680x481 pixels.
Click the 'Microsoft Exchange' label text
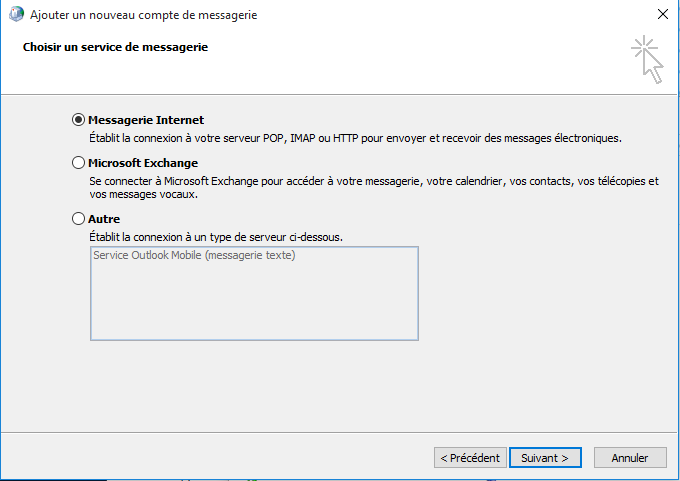tap(143, 163)
